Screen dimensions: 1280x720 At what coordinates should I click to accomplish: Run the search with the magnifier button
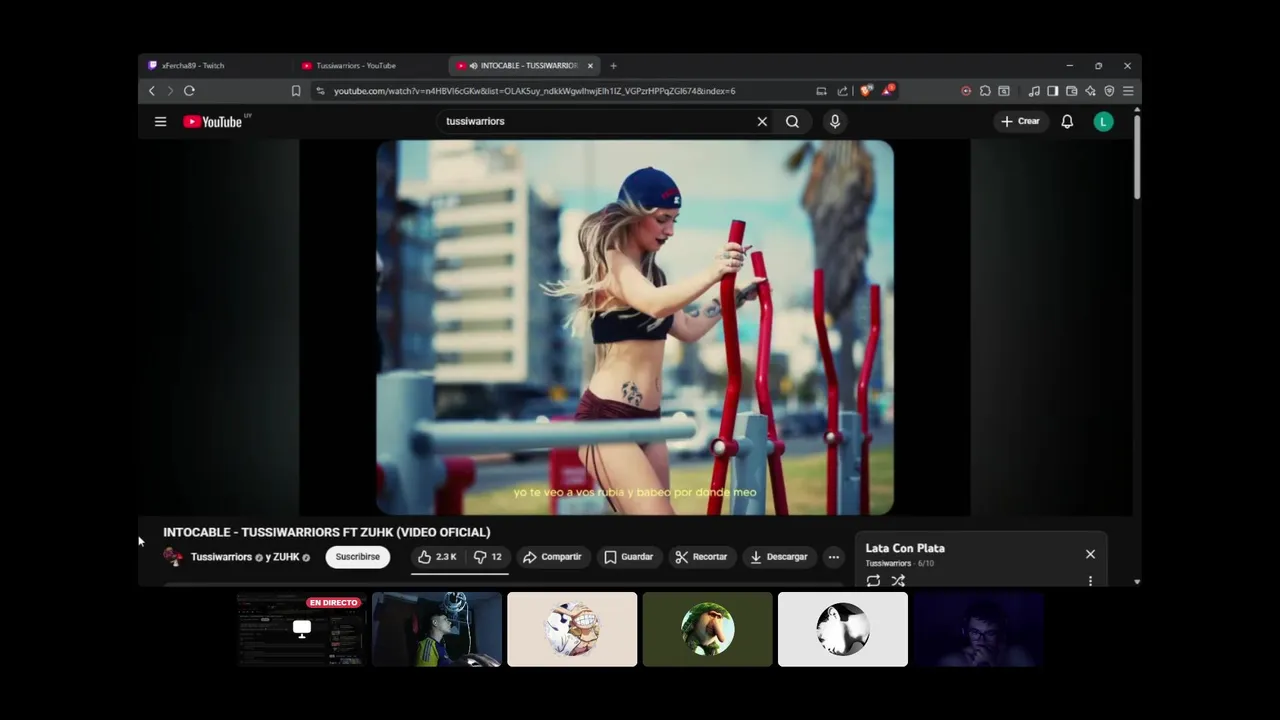coord(792,121)
